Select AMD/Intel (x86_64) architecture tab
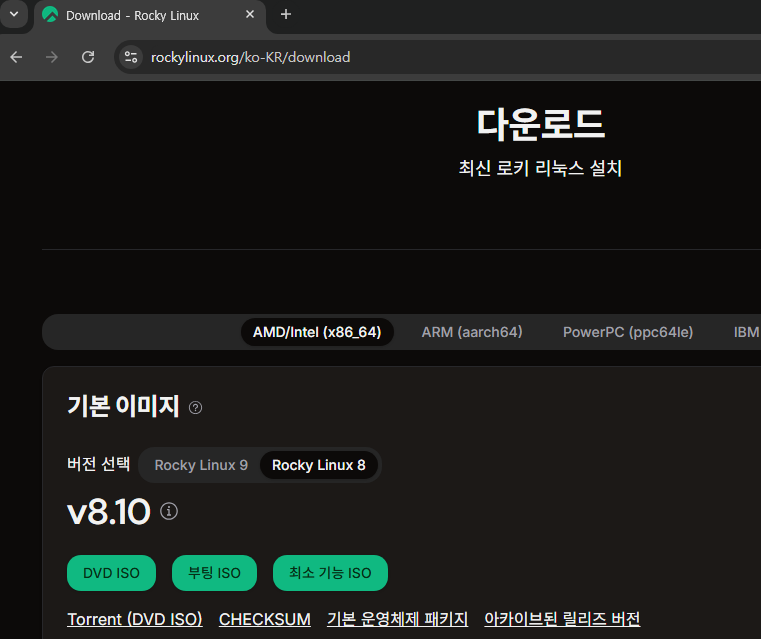Viewport: 761px width, 639px height. click(317, 332)
